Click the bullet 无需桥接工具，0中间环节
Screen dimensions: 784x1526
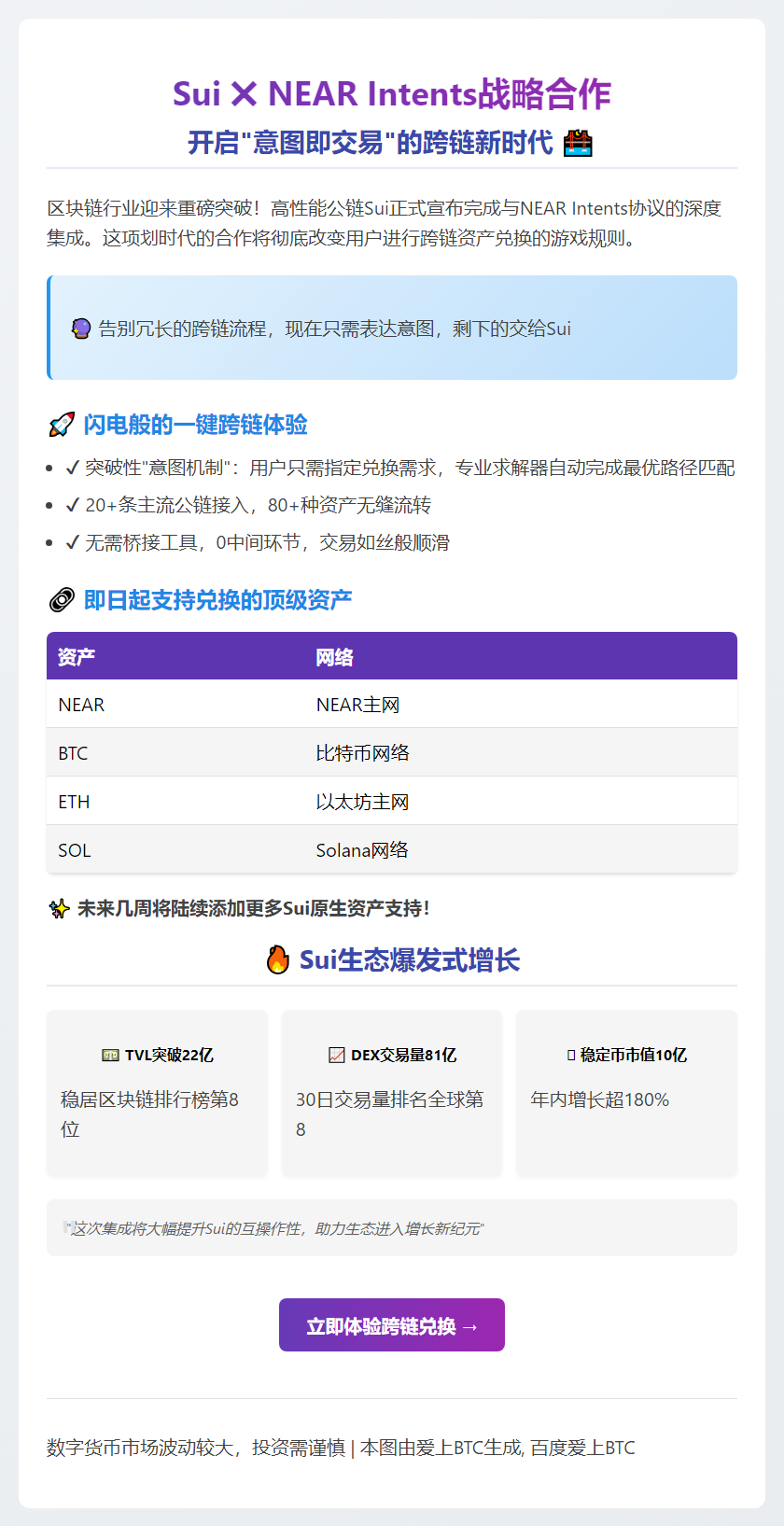coord(257,542)
